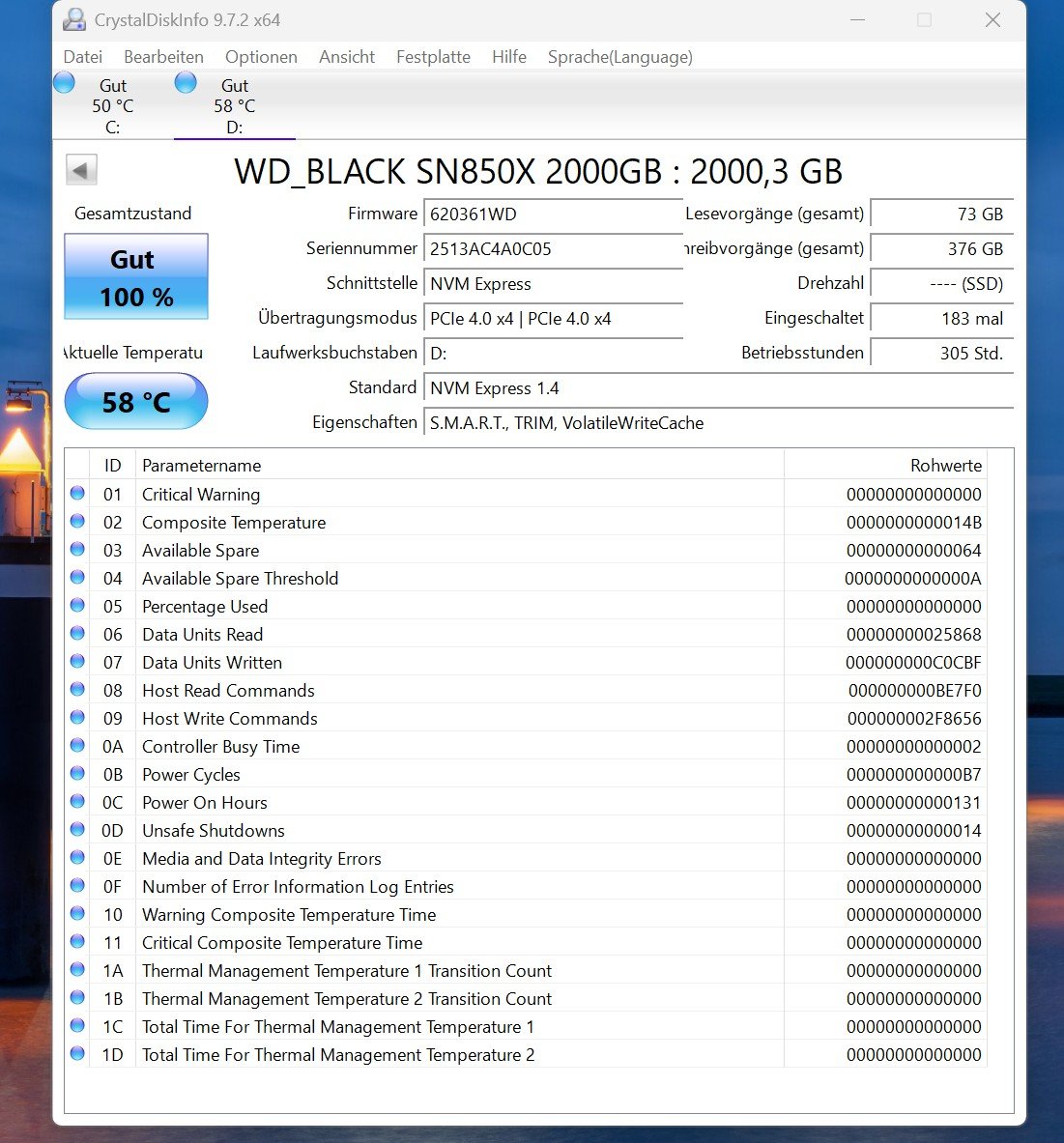
Task: Open the Ansicht menu
Action: tap(346, 57)
